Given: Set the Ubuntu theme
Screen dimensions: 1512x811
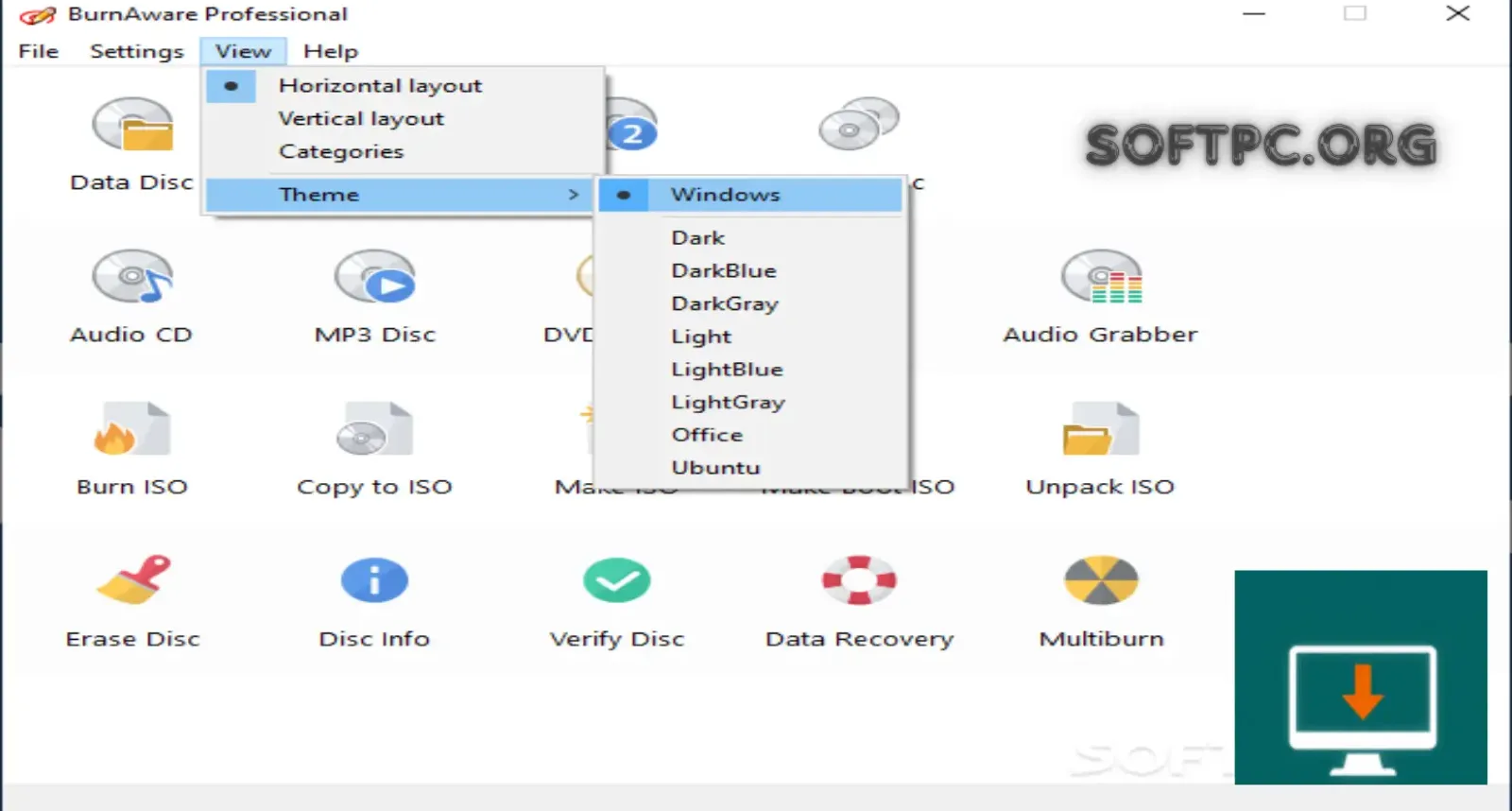Looking at the screenshot, I should 751,467.
